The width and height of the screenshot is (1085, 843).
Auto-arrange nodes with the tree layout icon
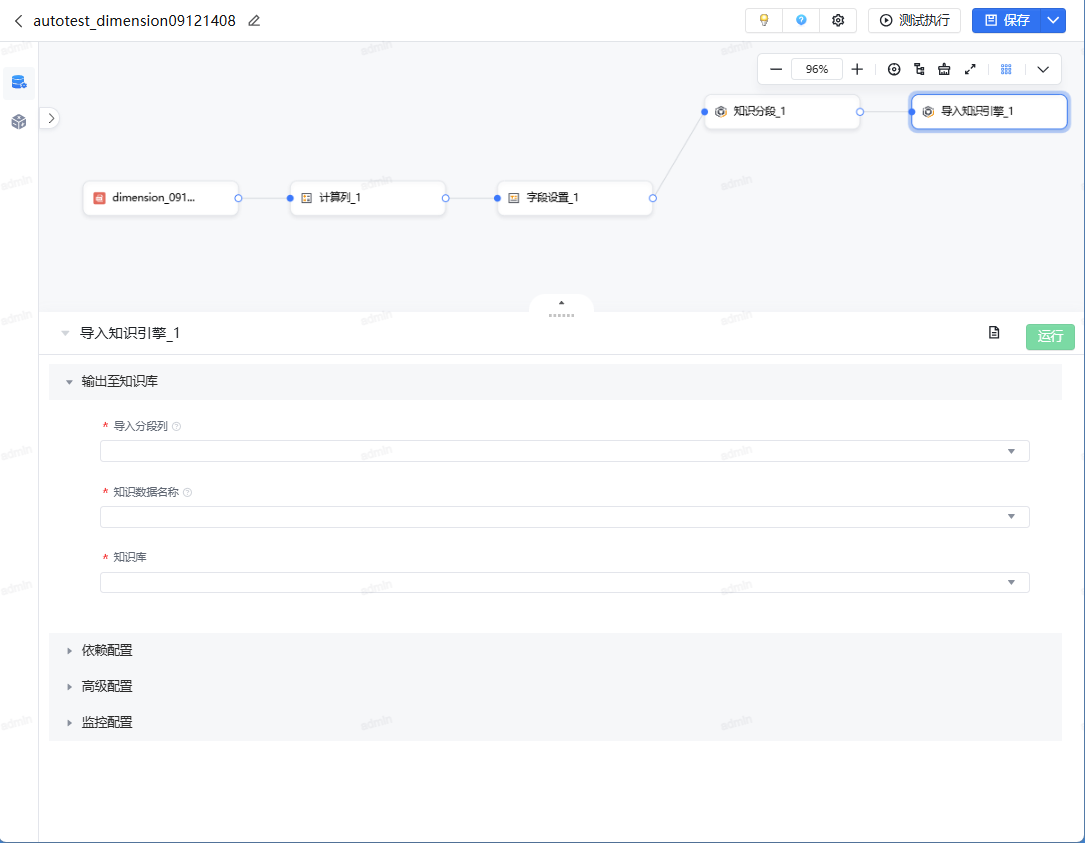(x=919, y=69)
